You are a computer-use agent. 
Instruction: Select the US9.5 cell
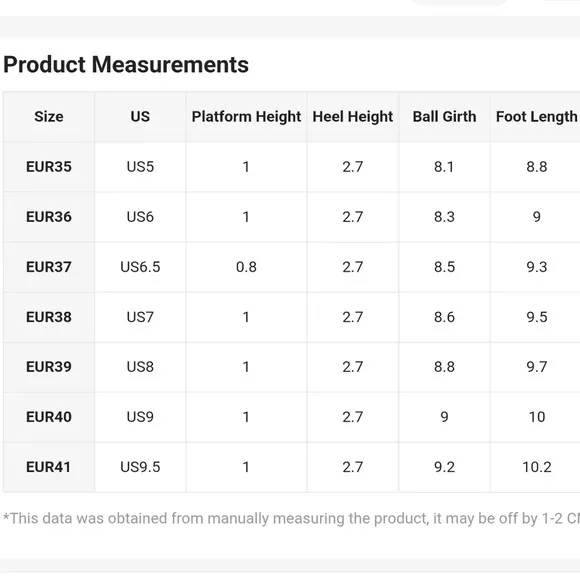(140, 467)
